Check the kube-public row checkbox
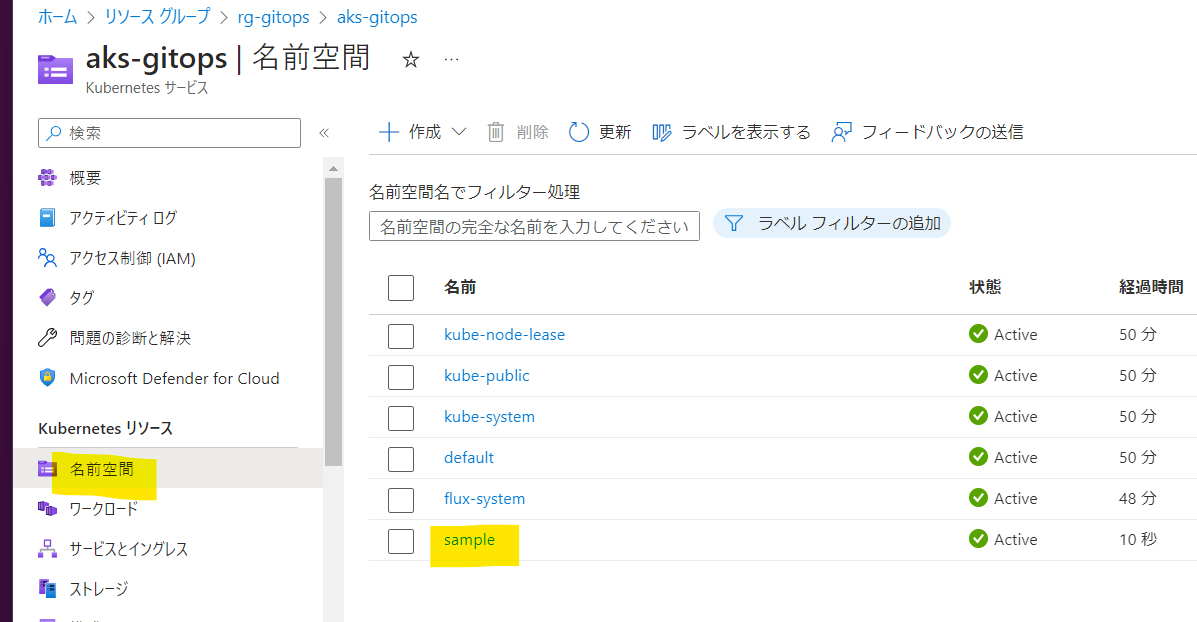Screen dimensions: 1197x622 click(401, 377)
